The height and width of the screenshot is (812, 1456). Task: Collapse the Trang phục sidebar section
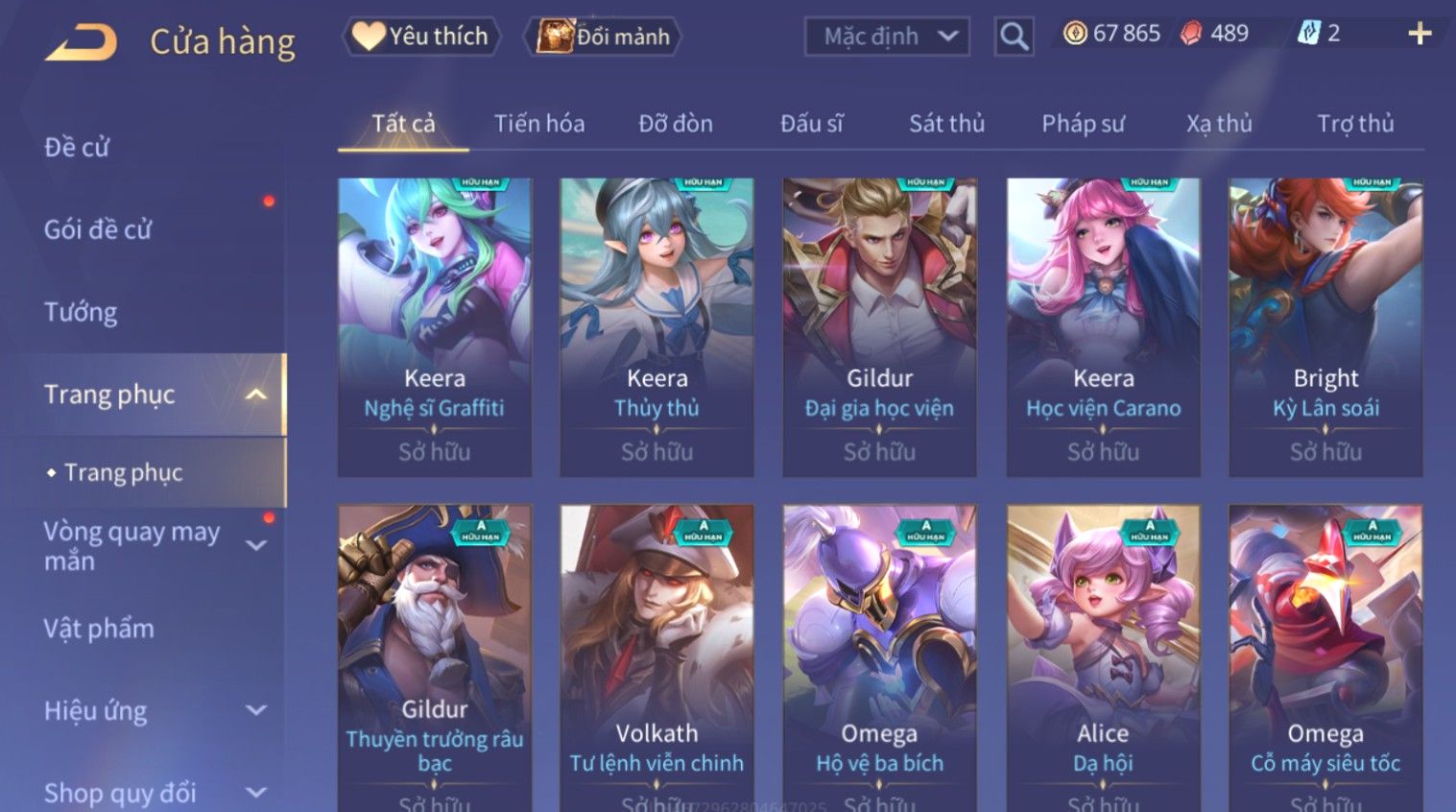256,394
